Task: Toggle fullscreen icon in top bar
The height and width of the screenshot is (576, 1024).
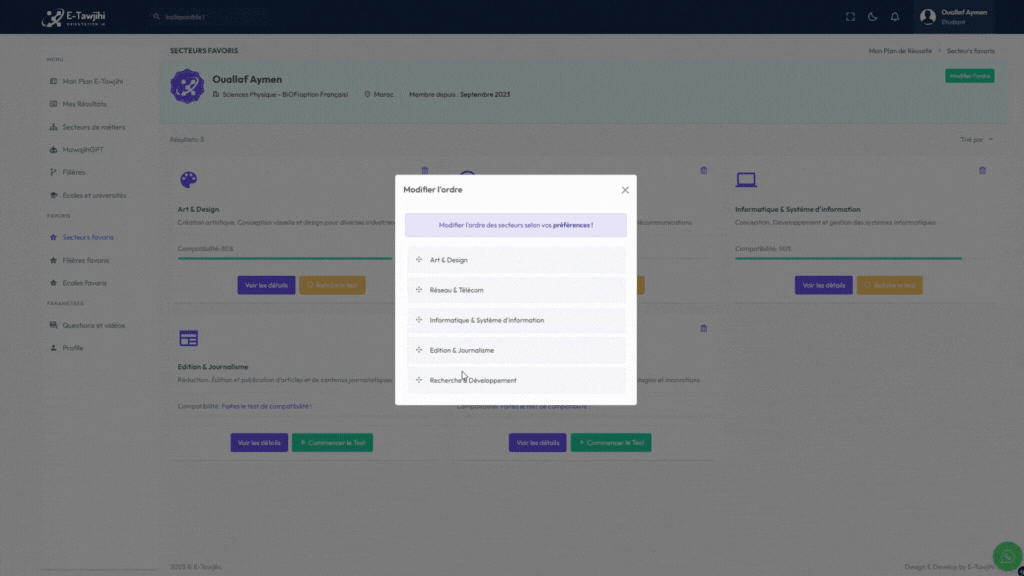Action: point(851,17)
